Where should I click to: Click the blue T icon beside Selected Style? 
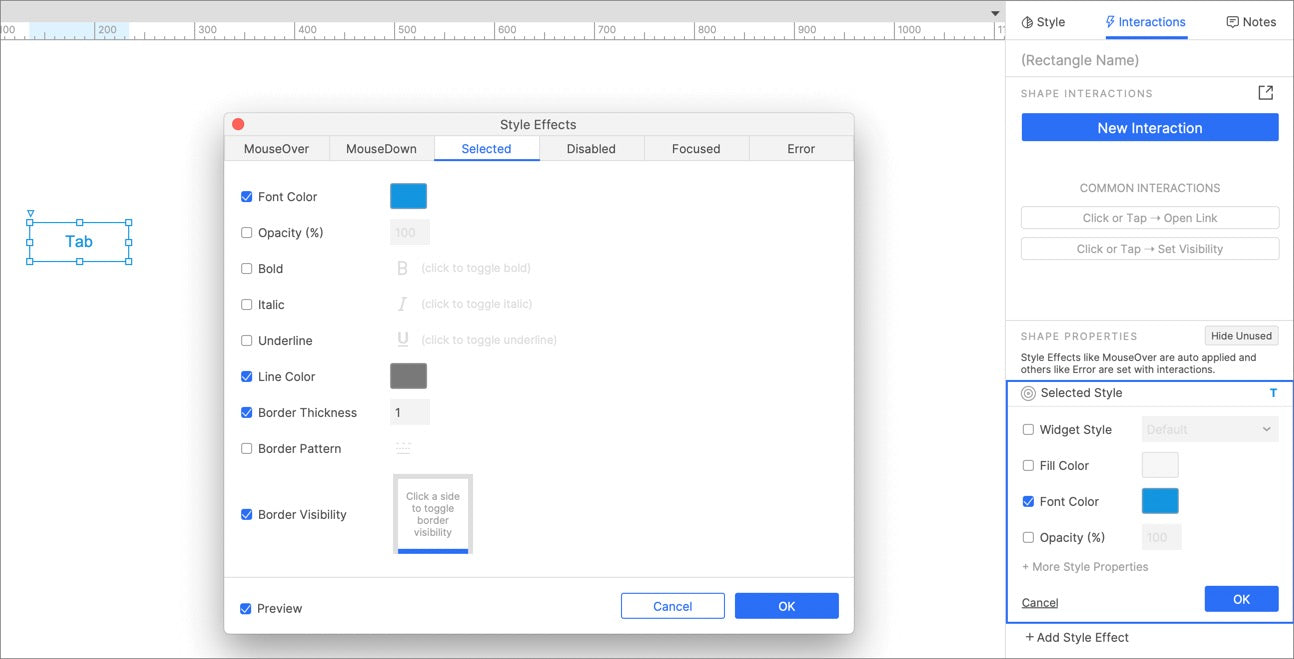coord(1273,393)
